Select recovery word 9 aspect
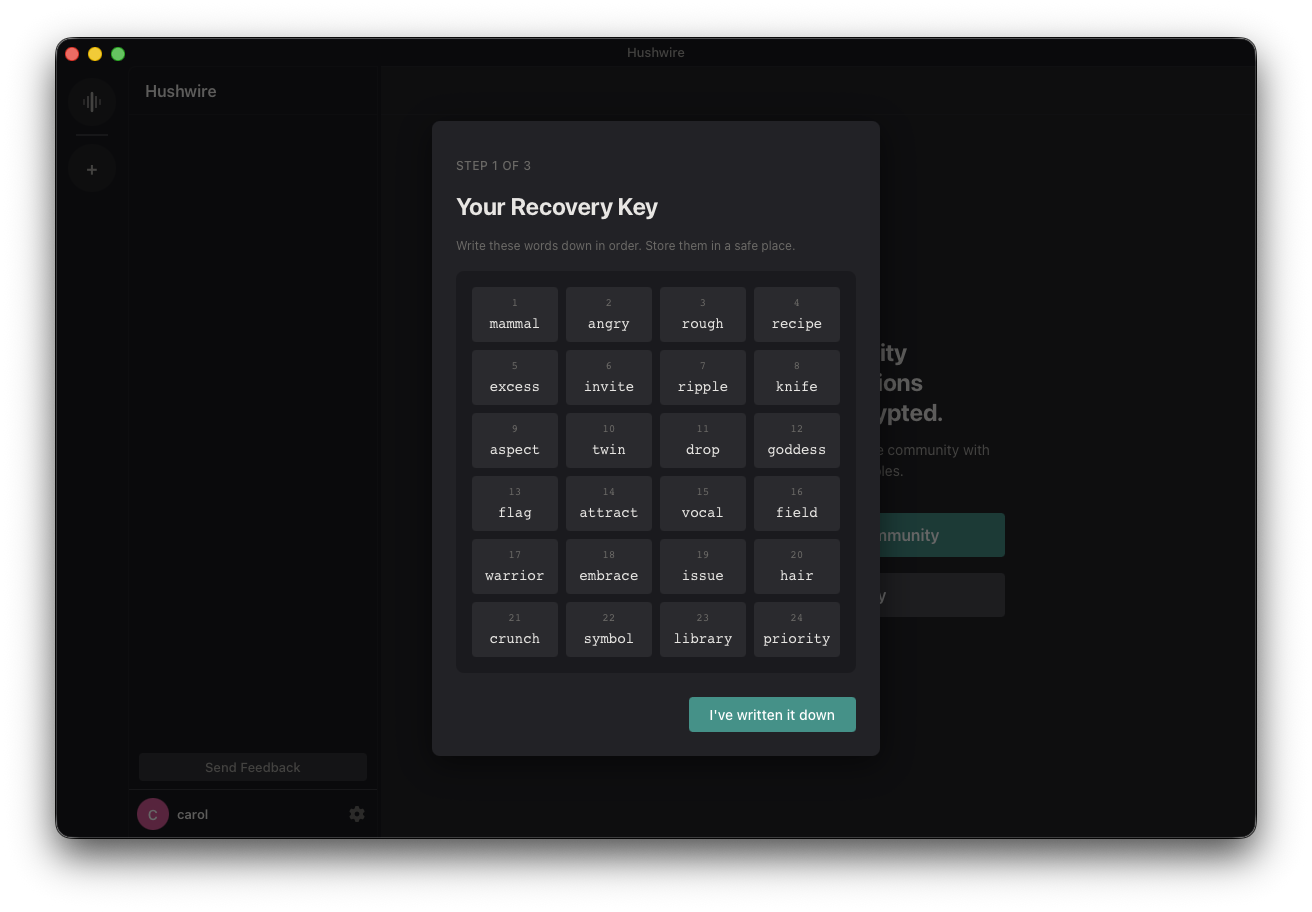1312x912 pixels. coord(515,440)
